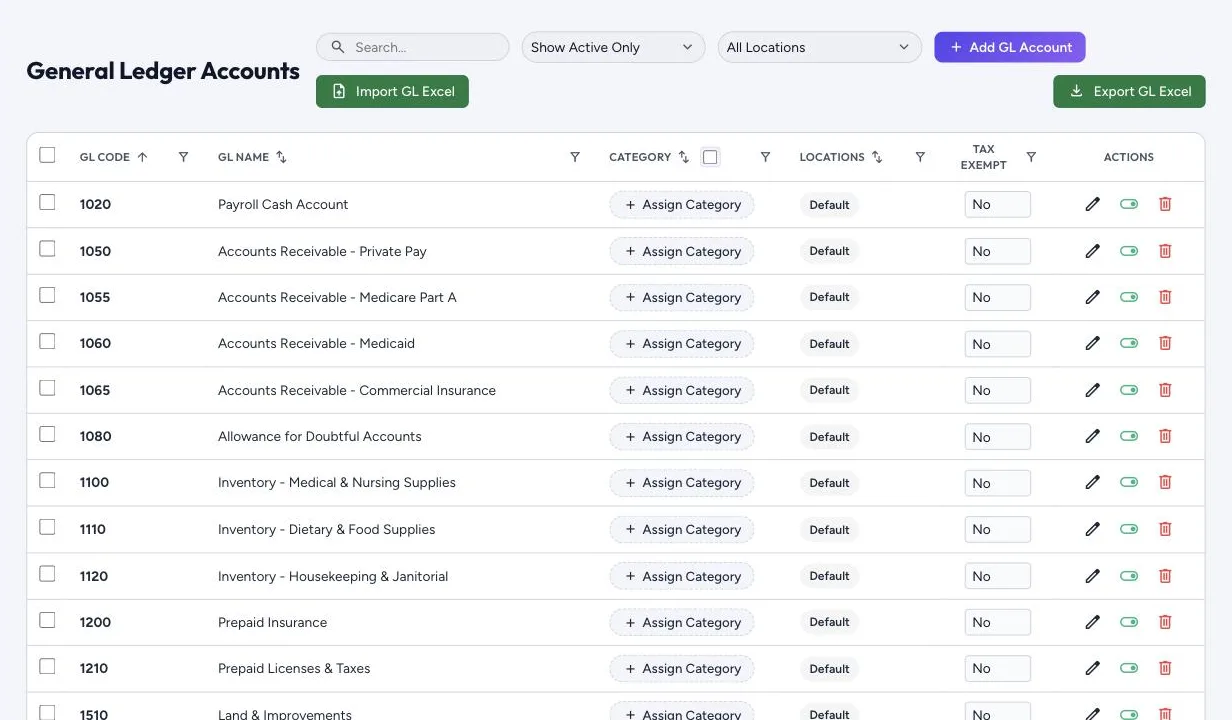
Task: Edit the Prepaid Insurance account
Action: coord(1093,622)
